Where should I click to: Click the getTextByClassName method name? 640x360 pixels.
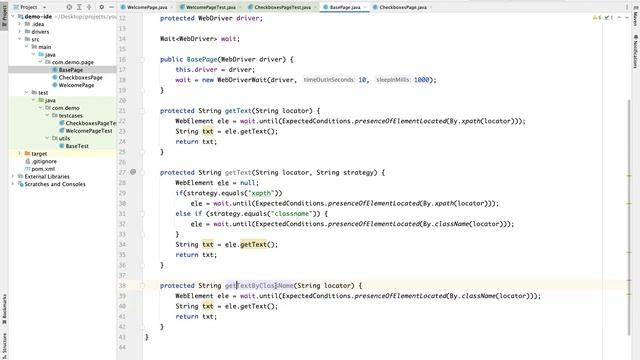[259, 285]
